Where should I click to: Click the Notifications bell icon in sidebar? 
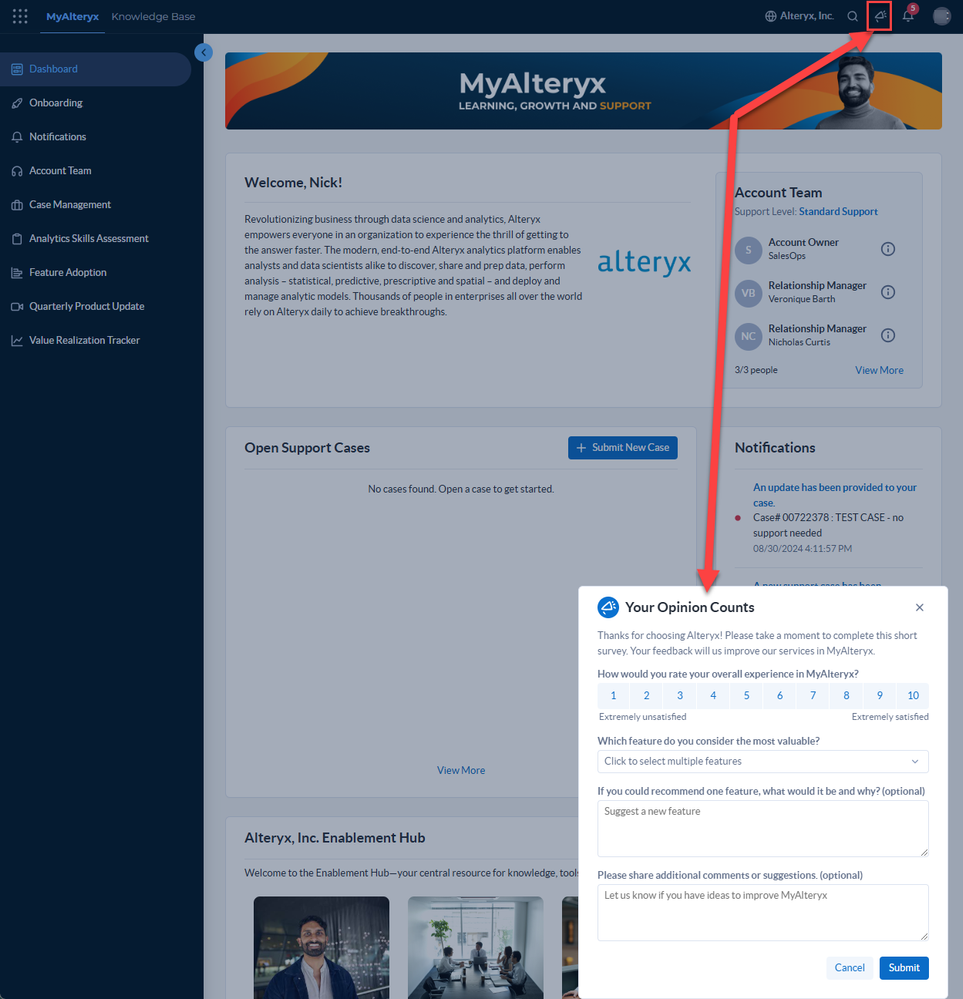click(17, 136)
